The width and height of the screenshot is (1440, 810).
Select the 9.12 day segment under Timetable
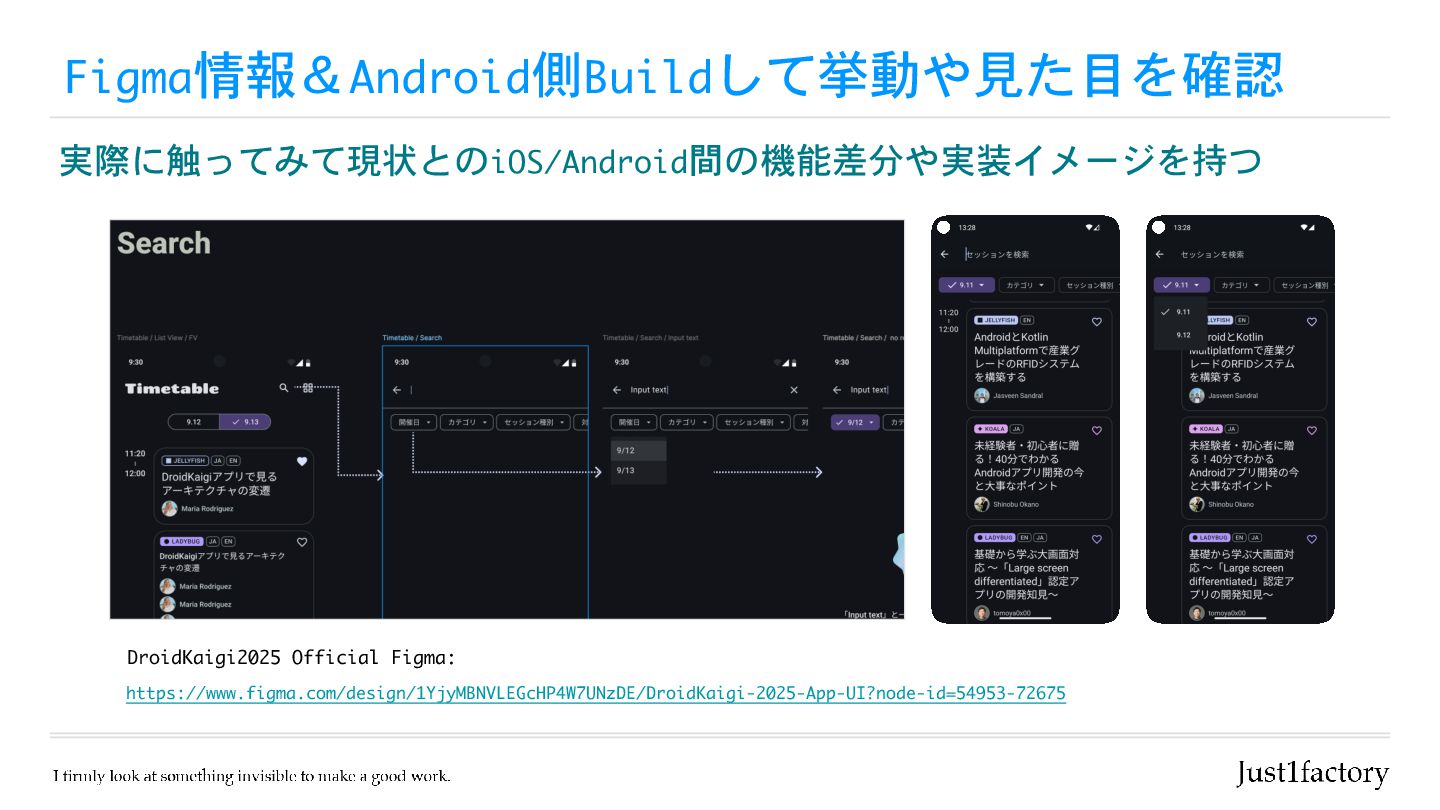(x=194, y=422)
